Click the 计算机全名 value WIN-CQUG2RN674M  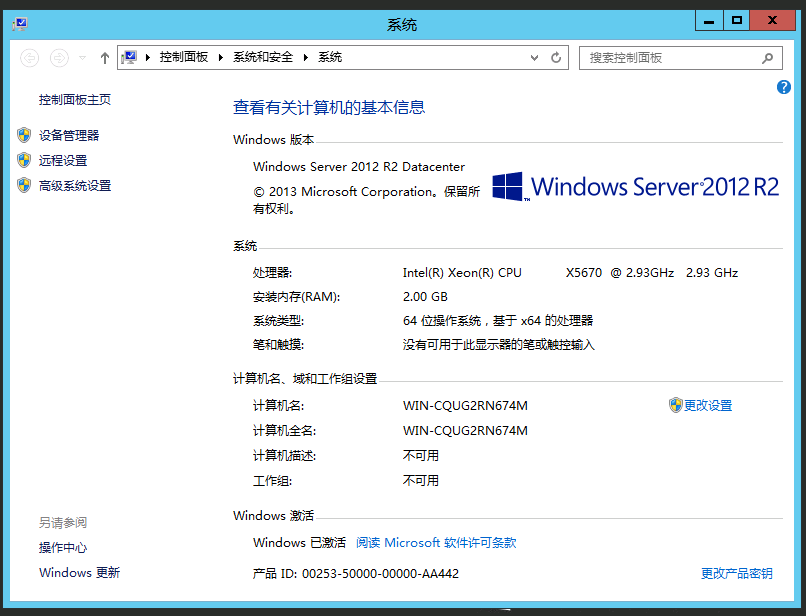pos(465,430)
